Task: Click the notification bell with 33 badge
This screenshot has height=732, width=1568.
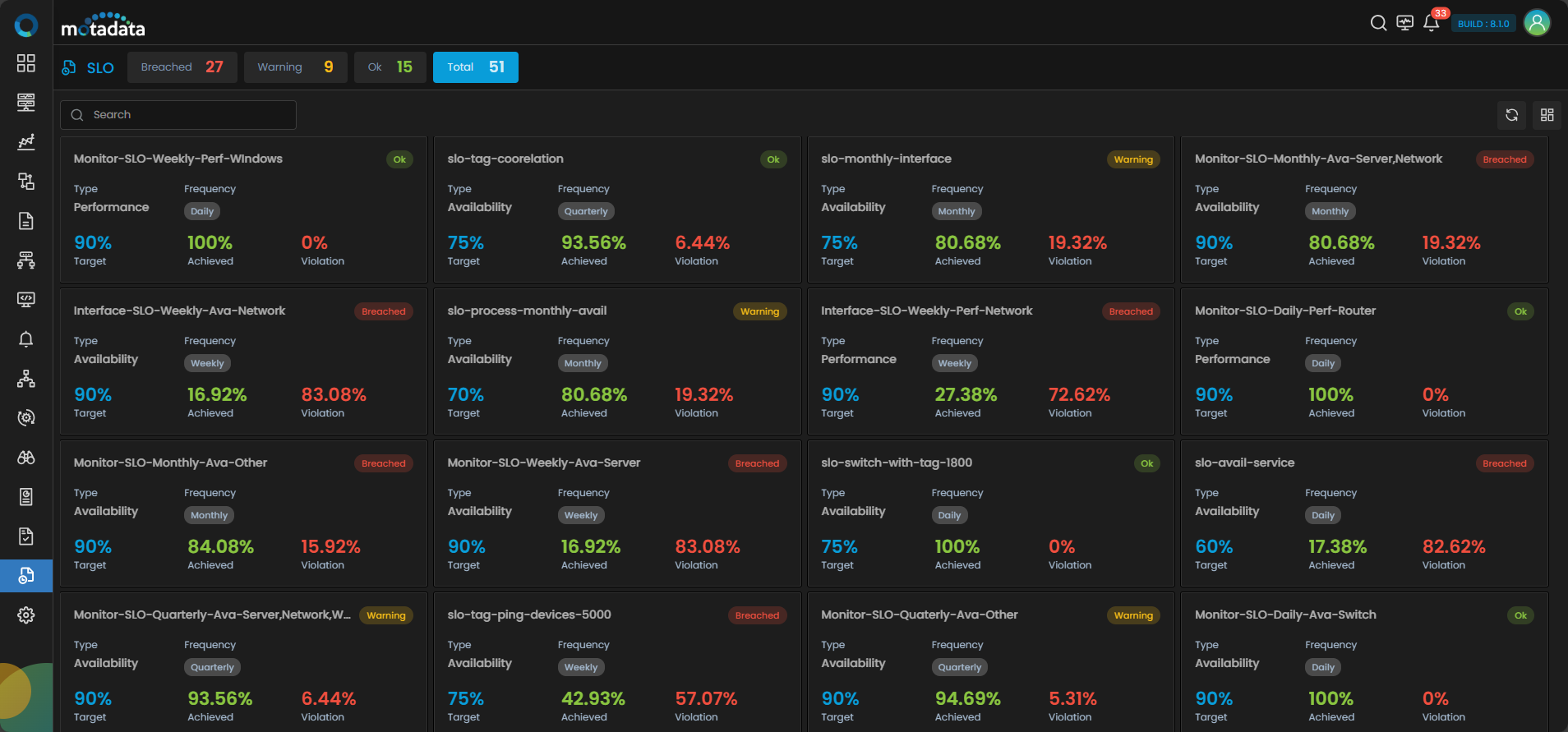Action: (x=1431, y=23)
